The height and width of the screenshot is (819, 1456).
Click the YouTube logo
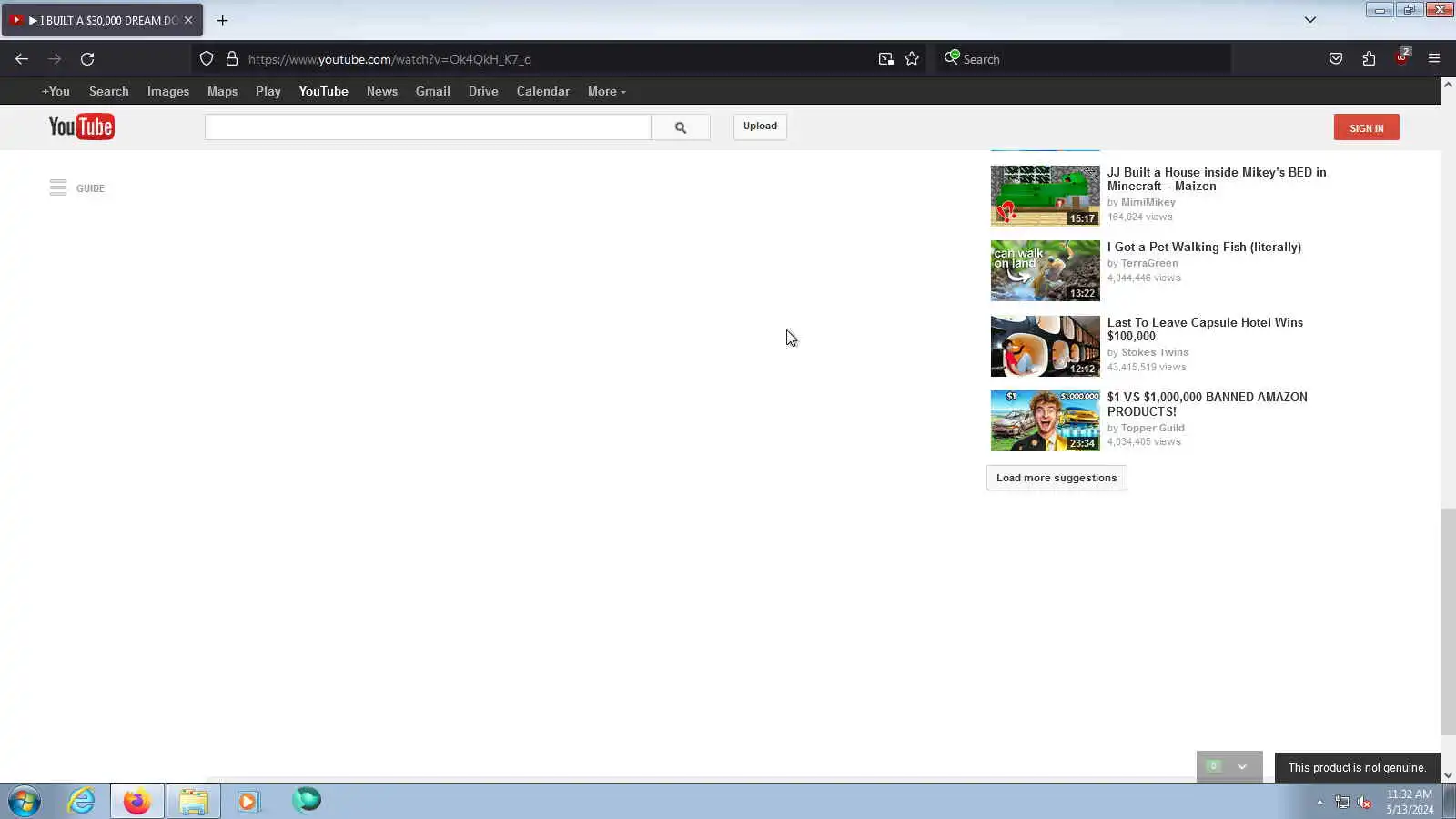coord(81,126)
